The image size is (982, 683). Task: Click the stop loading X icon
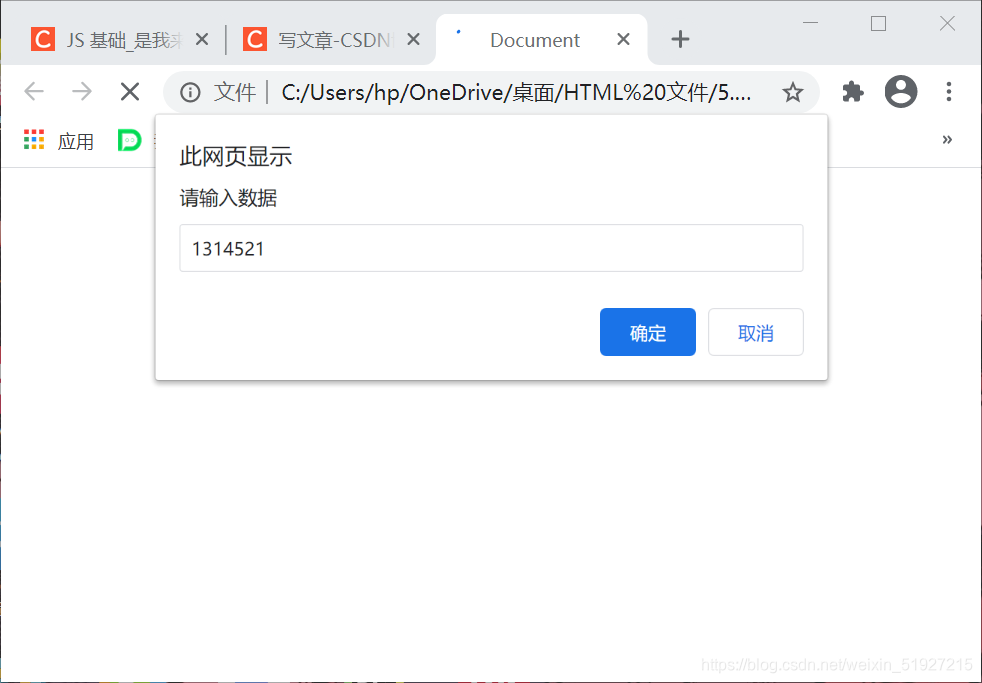(x=129, y=91)
